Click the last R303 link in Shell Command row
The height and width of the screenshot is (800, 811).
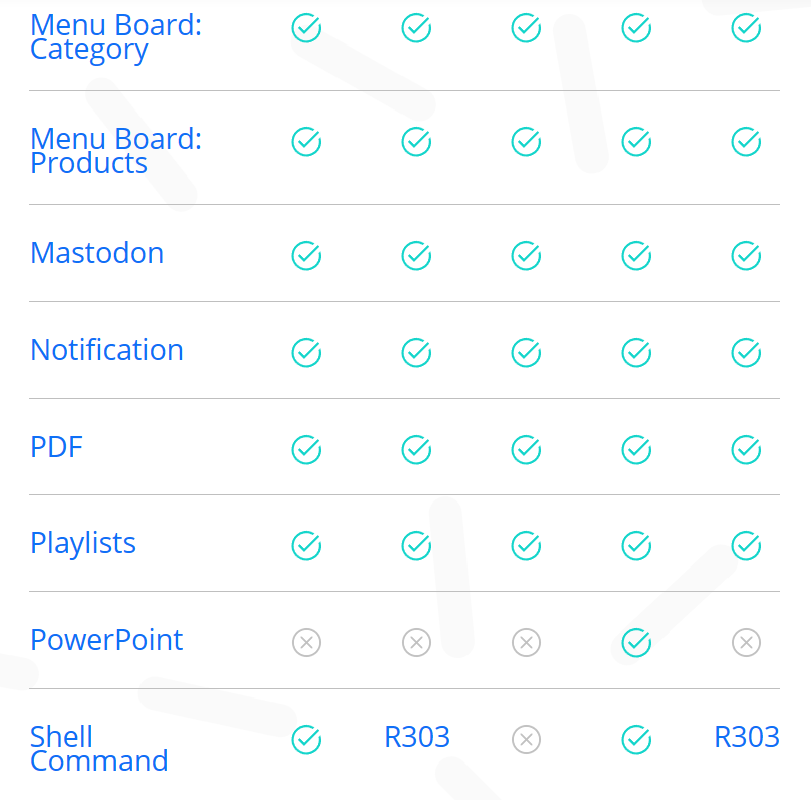coord(746,738)
